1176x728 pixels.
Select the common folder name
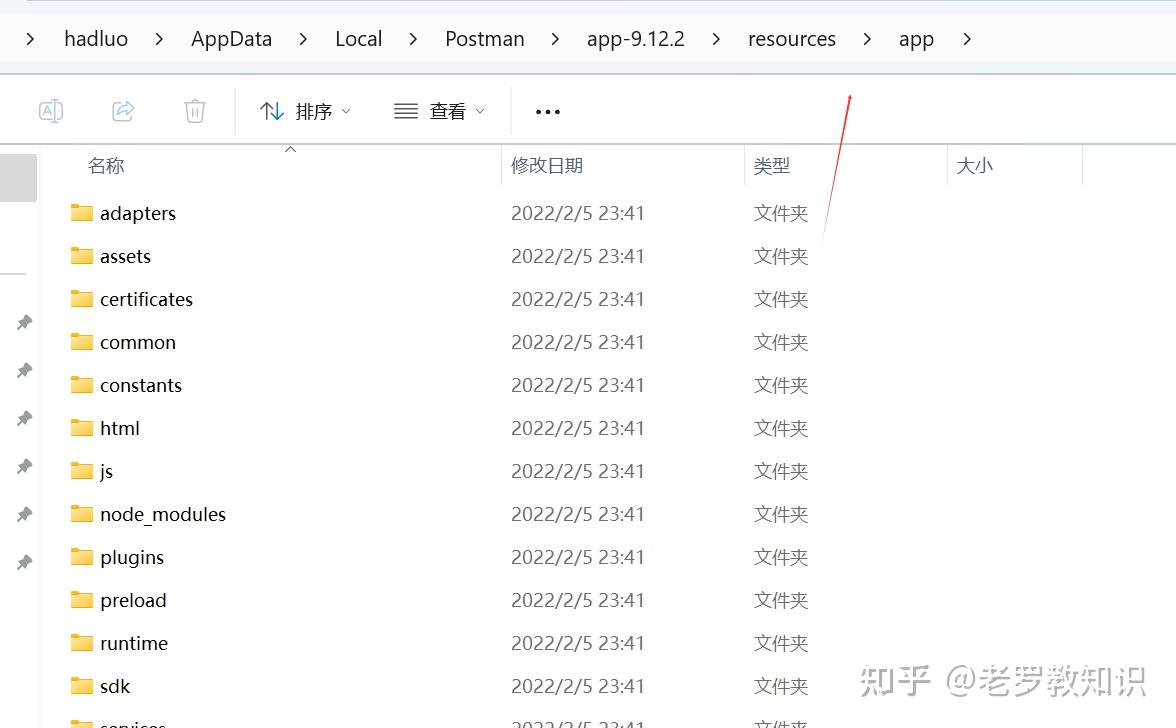[138, 343]
